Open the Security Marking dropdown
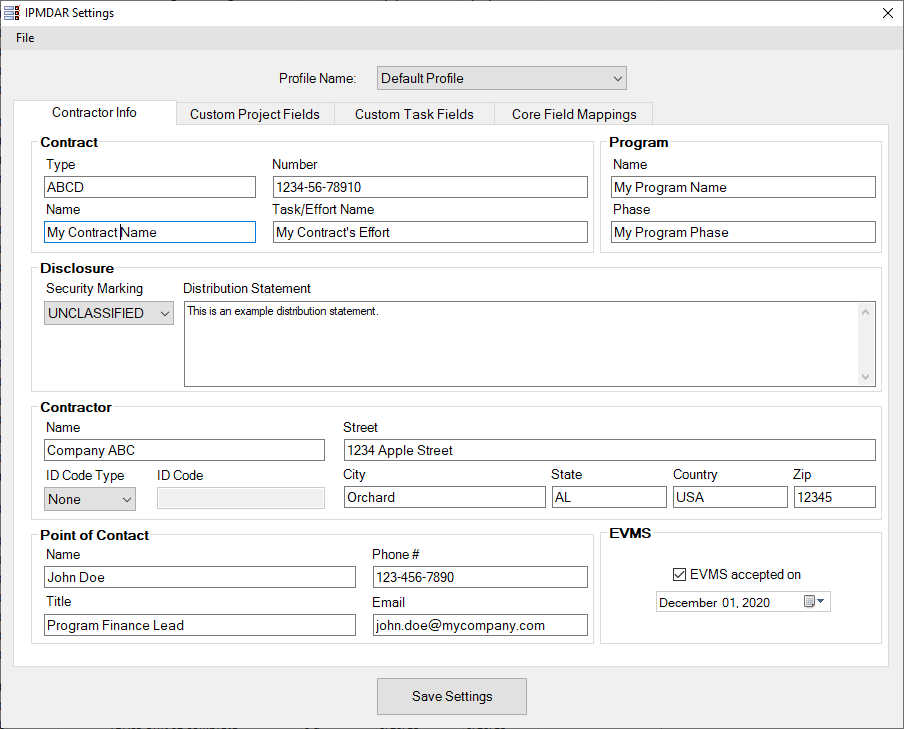Image resolution: width=904 pixels, height=729 pixels. (110, 313)
